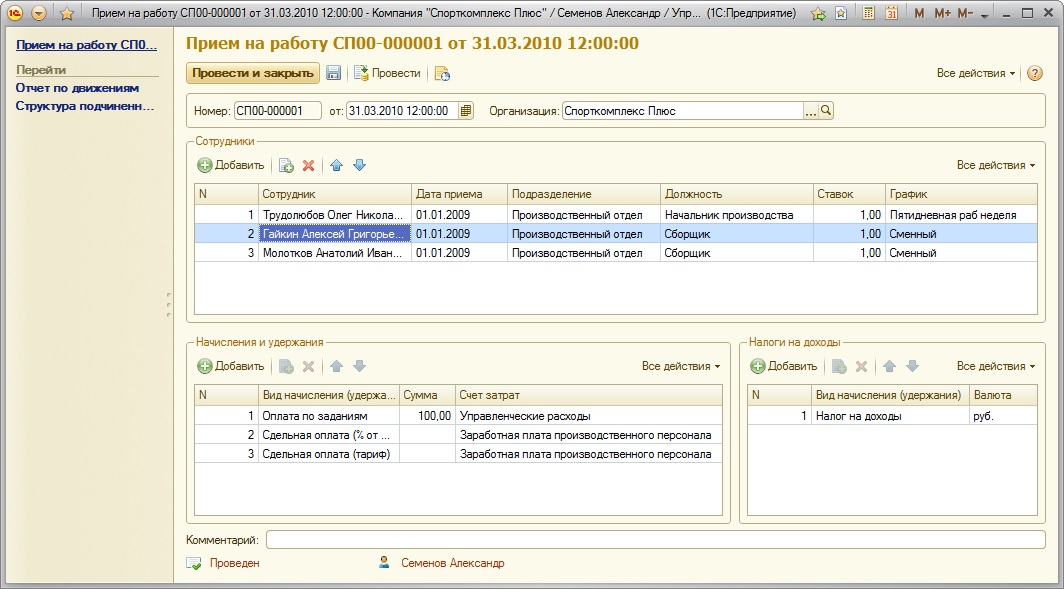Image resolution: width=1064 pixels, height=589 pixels.
Task: Move employee row down with arrow
Action: click(x=360, y=165)
